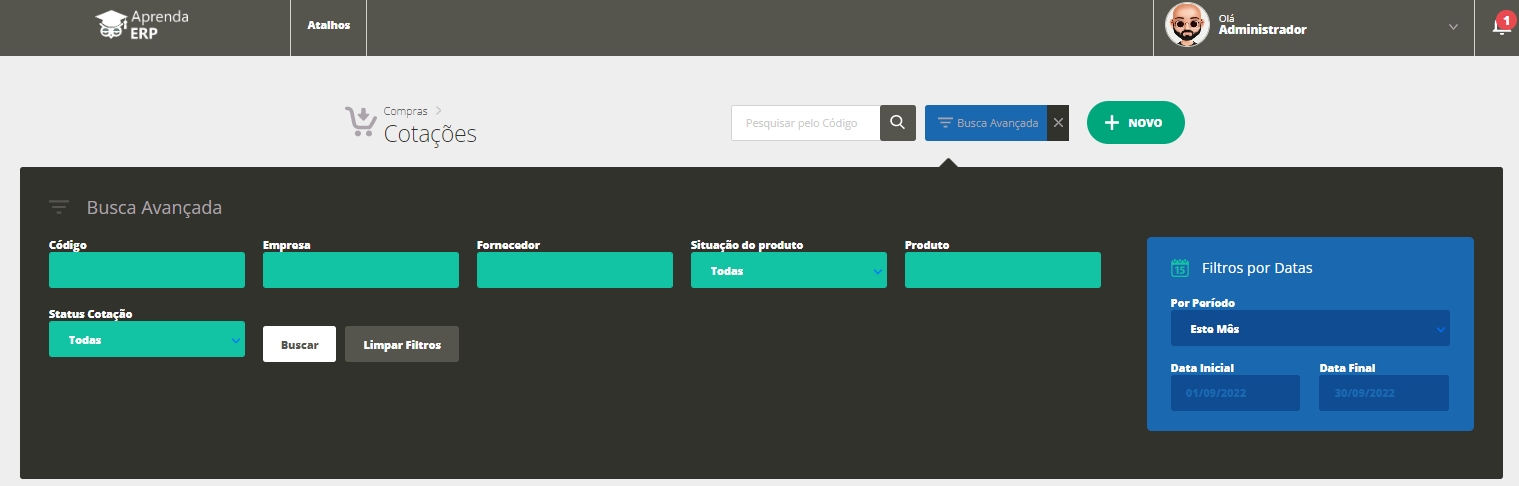Open the Status Cotação dropdown
1519x486 pixels.
146,339
